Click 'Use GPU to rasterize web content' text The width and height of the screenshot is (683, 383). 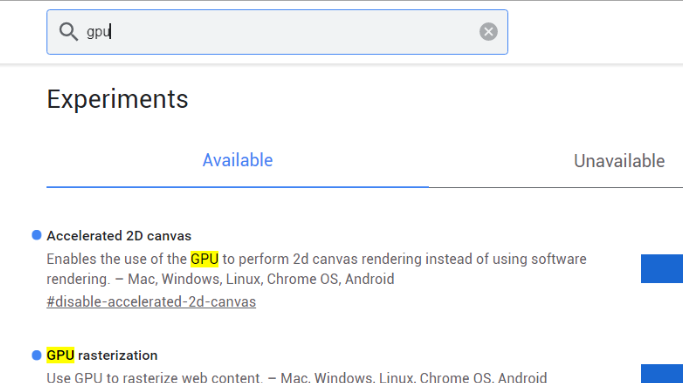[x=155, y=377]
